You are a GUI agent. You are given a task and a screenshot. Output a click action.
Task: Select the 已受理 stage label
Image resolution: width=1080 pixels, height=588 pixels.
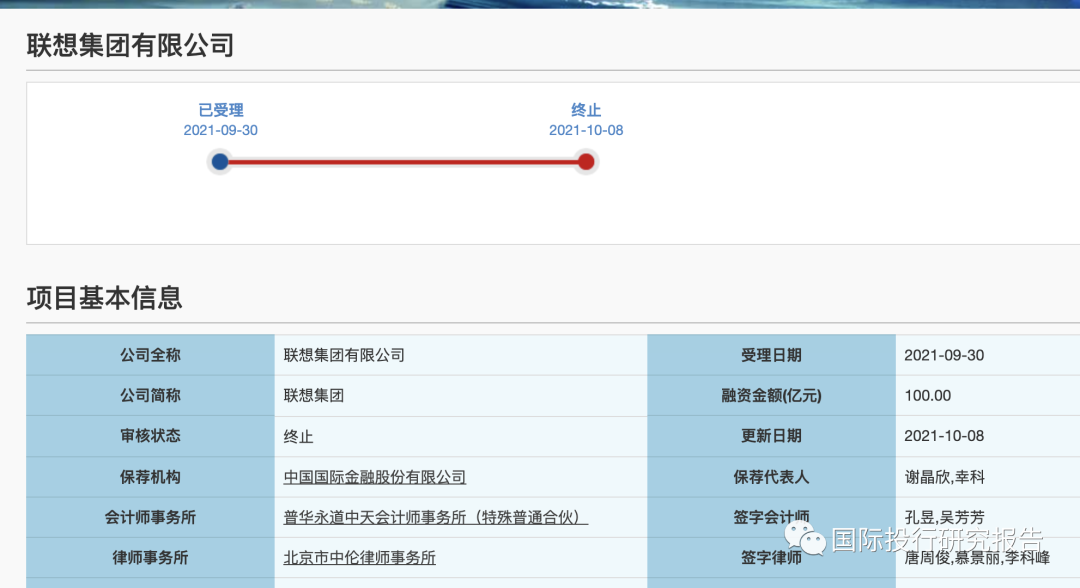pos(220,110)
